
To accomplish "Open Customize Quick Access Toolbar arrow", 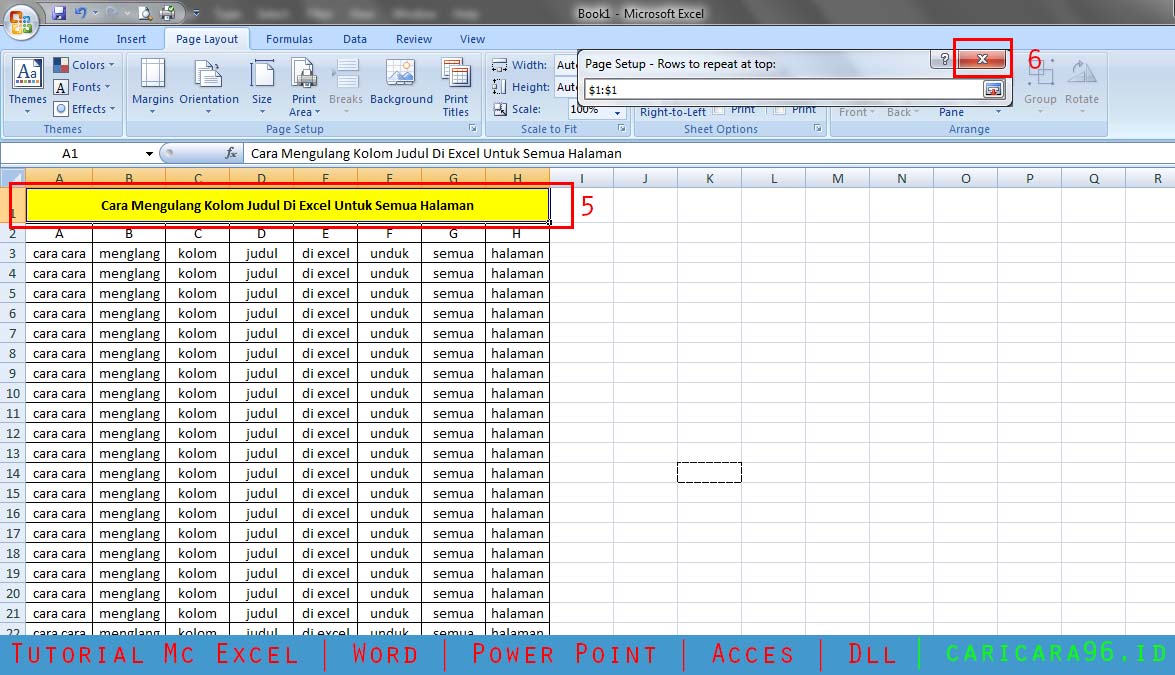I will pos(196,13).
